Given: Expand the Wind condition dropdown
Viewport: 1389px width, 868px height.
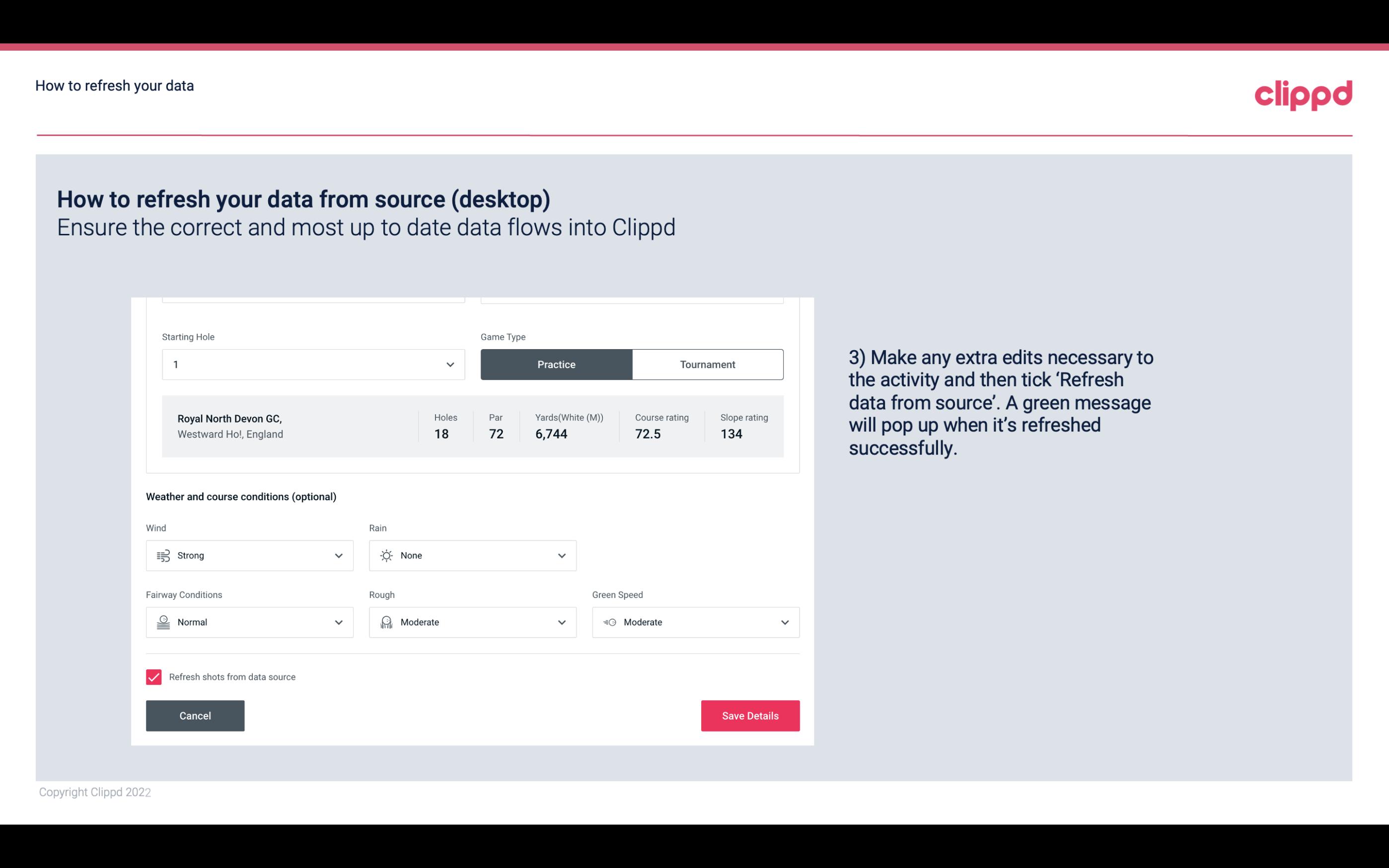Looking at the screenshot, I should (x=338, y=555).
